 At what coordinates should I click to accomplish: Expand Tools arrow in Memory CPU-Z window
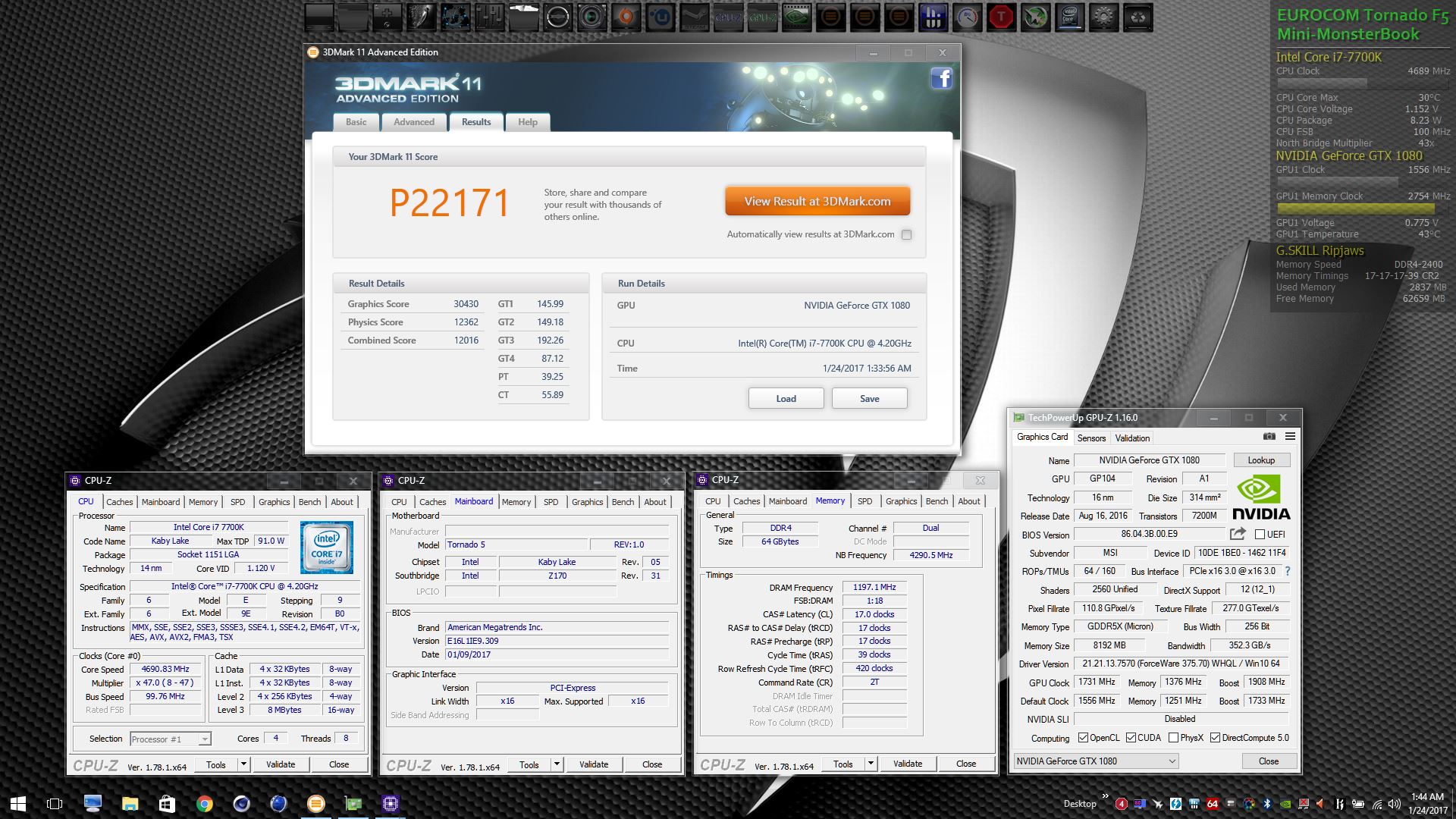tap(871, 764)
